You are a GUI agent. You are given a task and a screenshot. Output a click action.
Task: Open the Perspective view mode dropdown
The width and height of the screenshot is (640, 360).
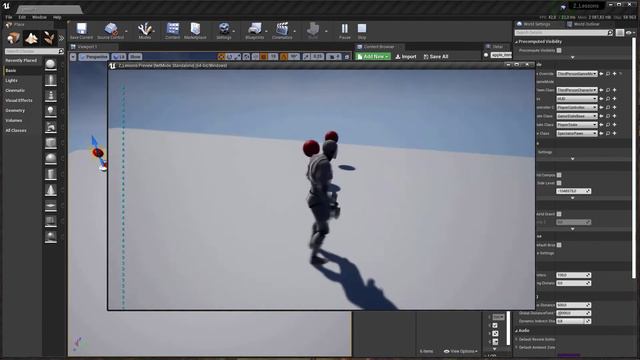[93, 57]
